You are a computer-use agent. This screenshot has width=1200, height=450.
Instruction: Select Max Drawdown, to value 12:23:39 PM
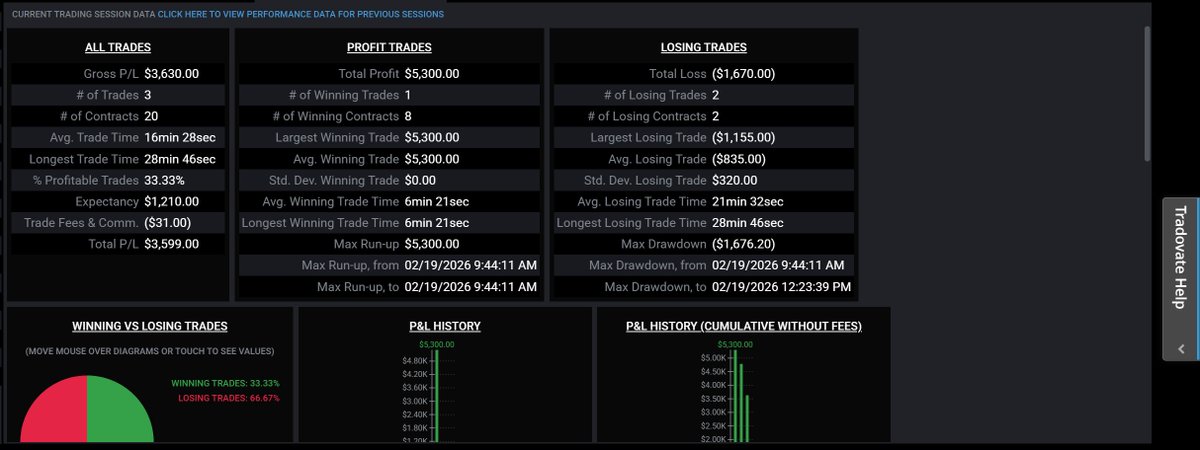[782, 287]
